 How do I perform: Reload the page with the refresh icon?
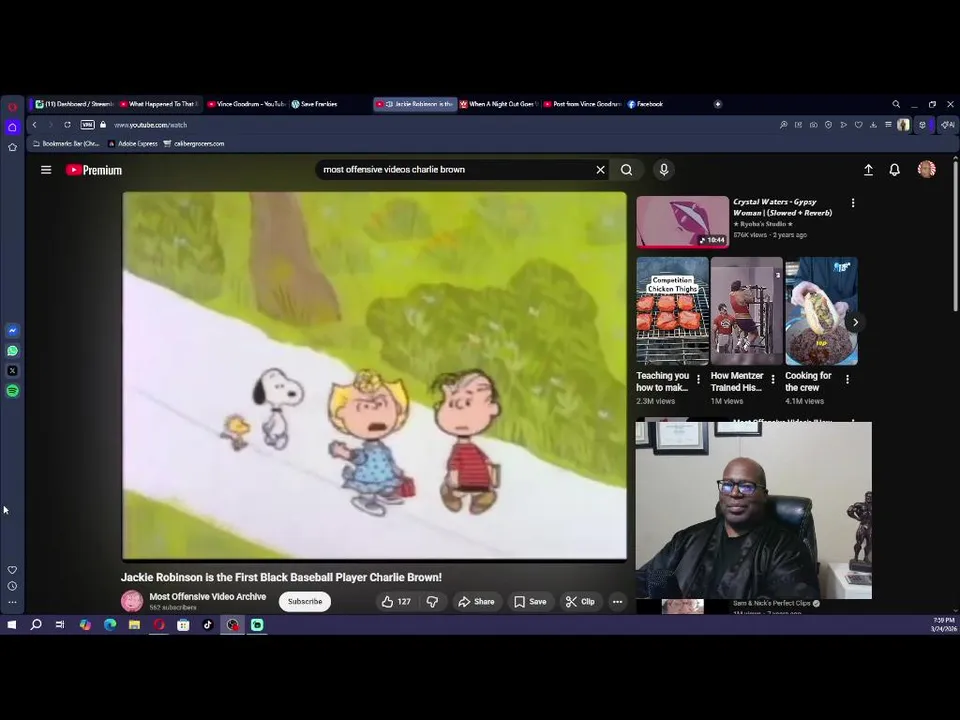(67, 125)
